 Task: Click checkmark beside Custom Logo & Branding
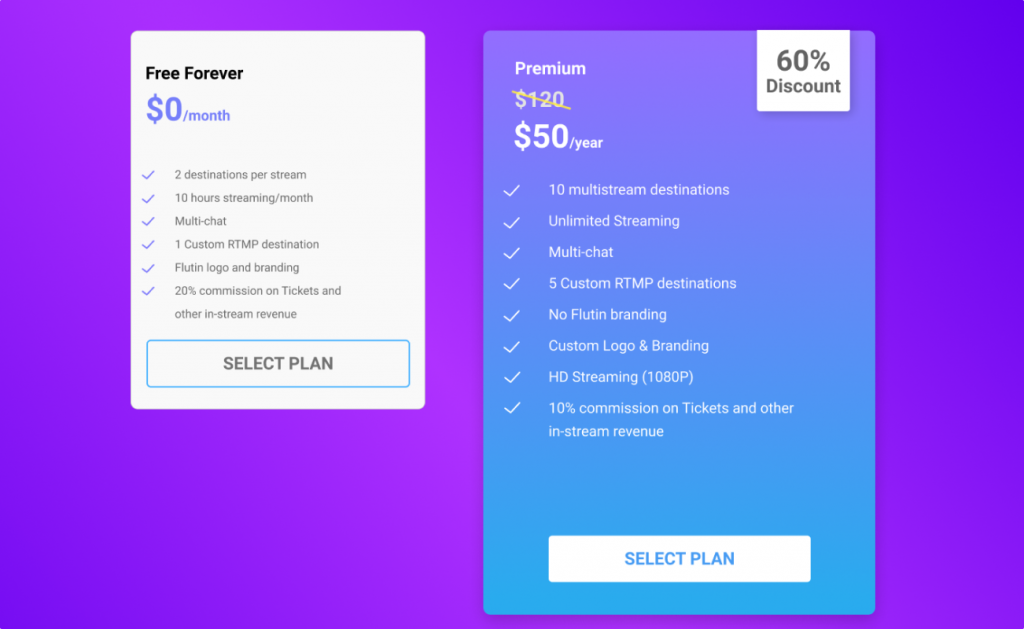tap(512, 347)
